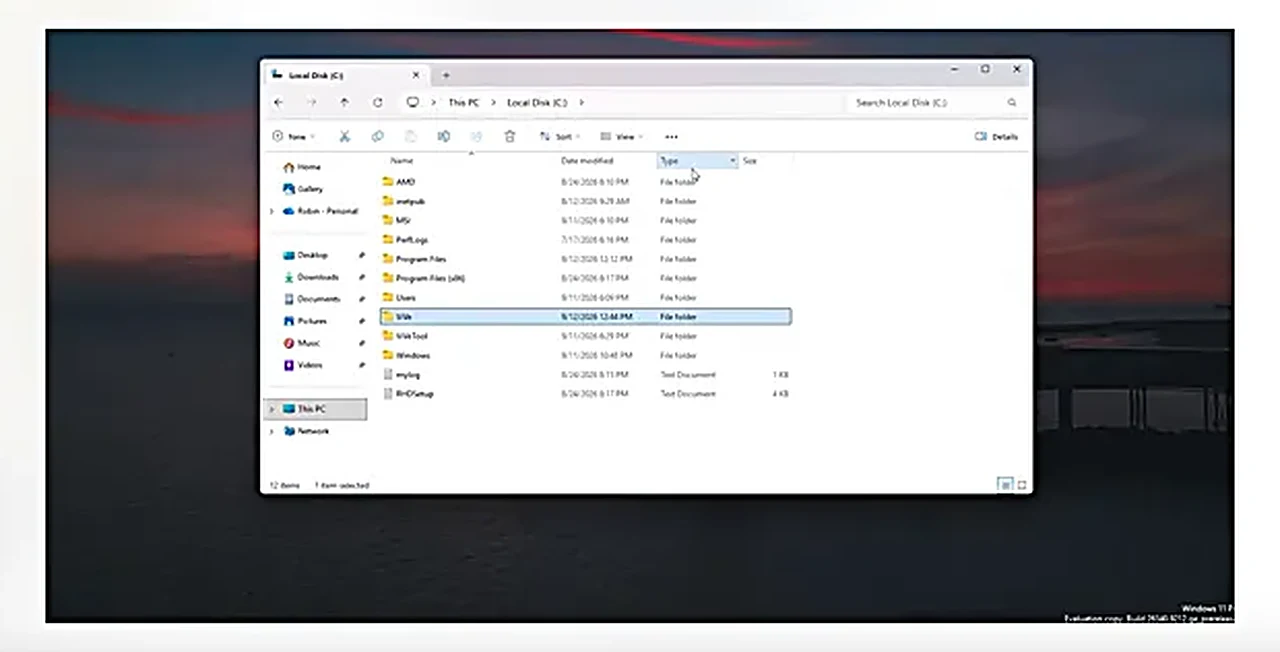Click the Copy icon in toolbar
The width and height of the screenshot is (1280, 652).
(x=377, y=137)
